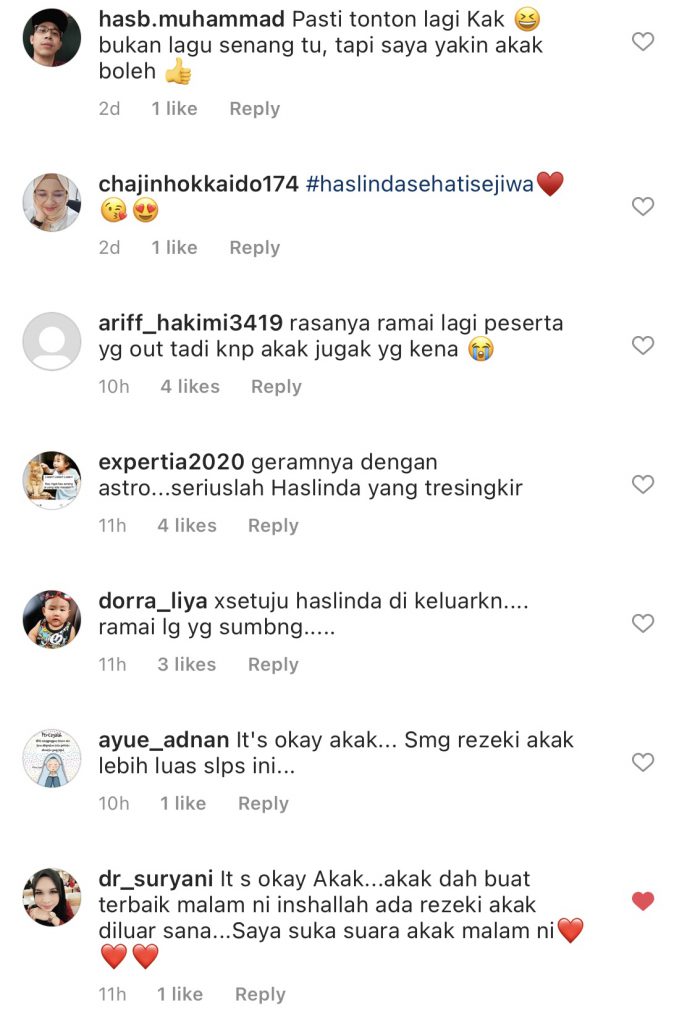Like hasb.muhammad's comment with heart icon
The image size is (695, 1024).
coord(643,42)
